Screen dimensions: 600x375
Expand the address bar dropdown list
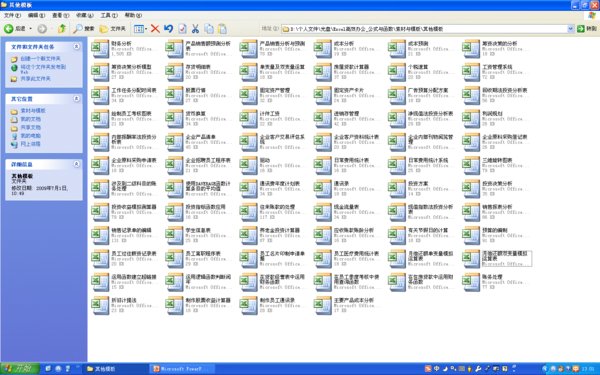570,29
